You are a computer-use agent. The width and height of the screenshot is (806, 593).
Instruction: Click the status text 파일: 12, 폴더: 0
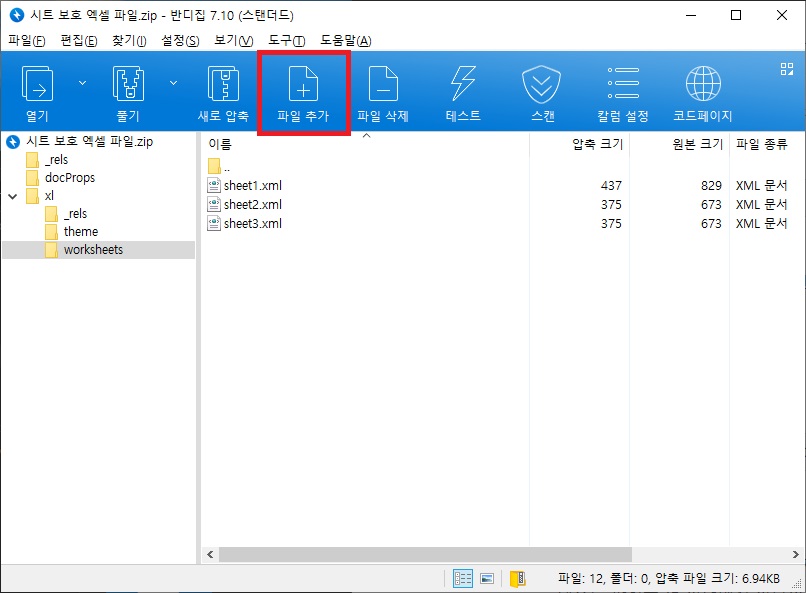[604, 579]
